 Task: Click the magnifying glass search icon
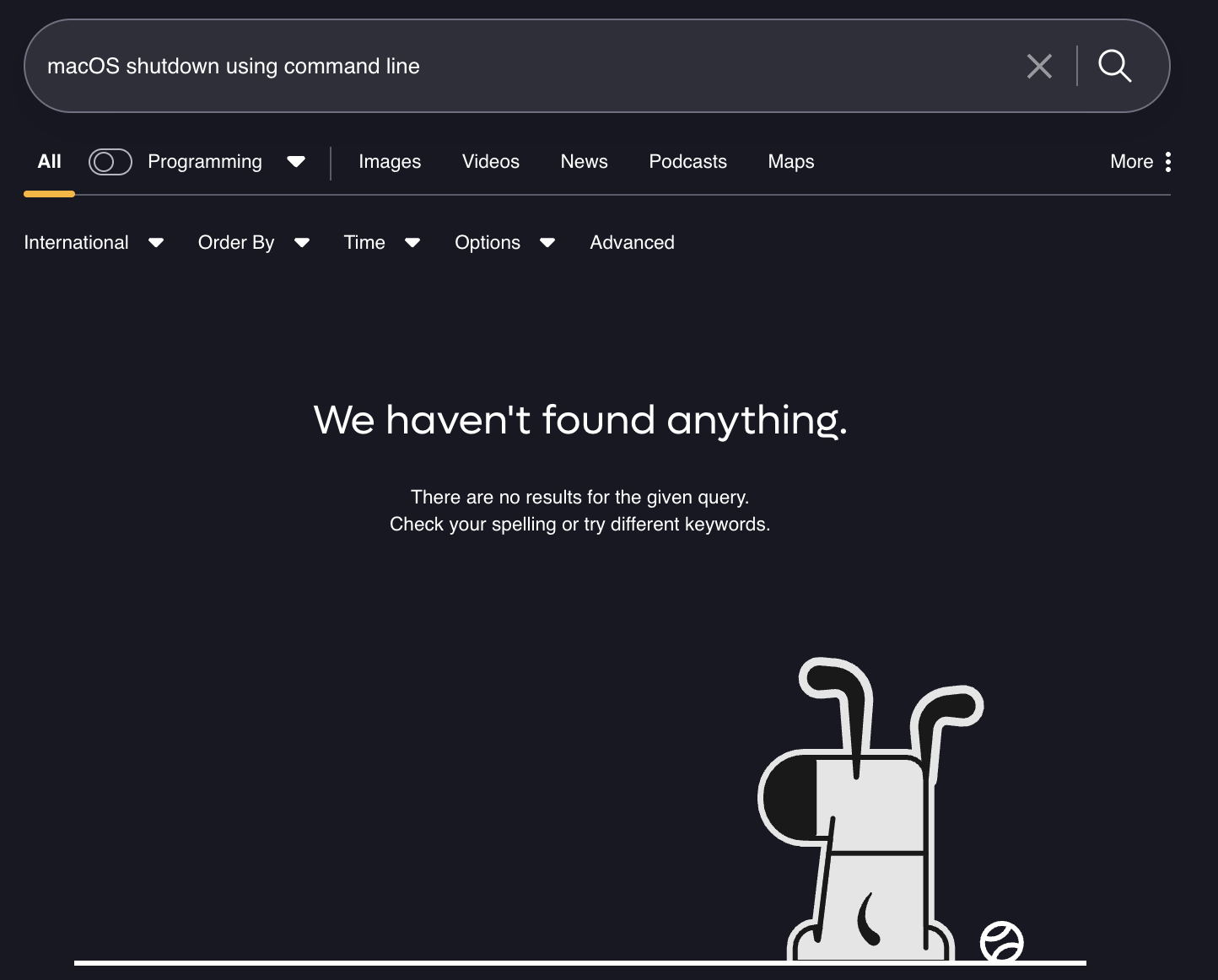pos(1114,66)
